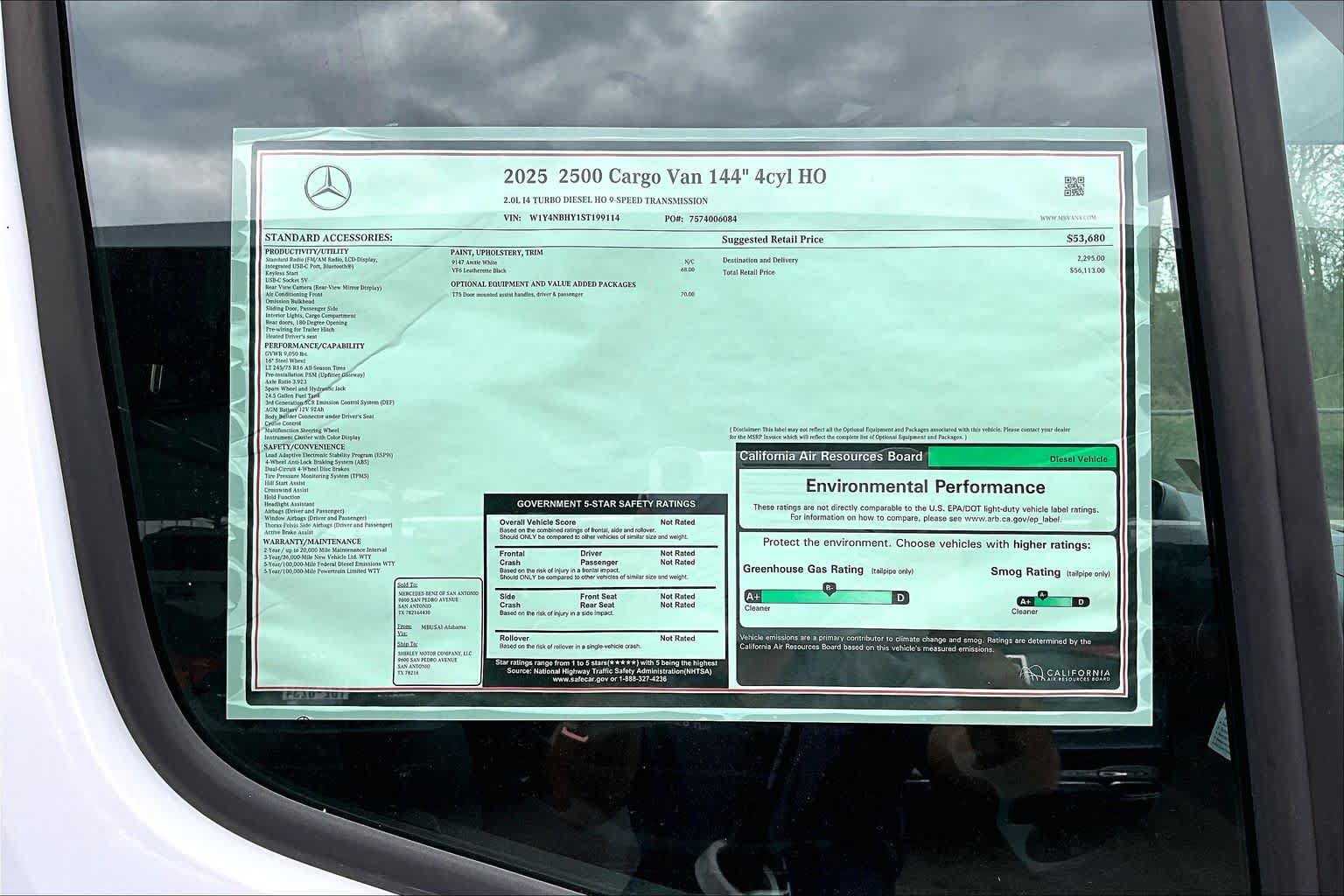Screen dimensions: 1344x896
Task: Click the STANDARD ACCESSORIES heading
Action: [328, 237]
